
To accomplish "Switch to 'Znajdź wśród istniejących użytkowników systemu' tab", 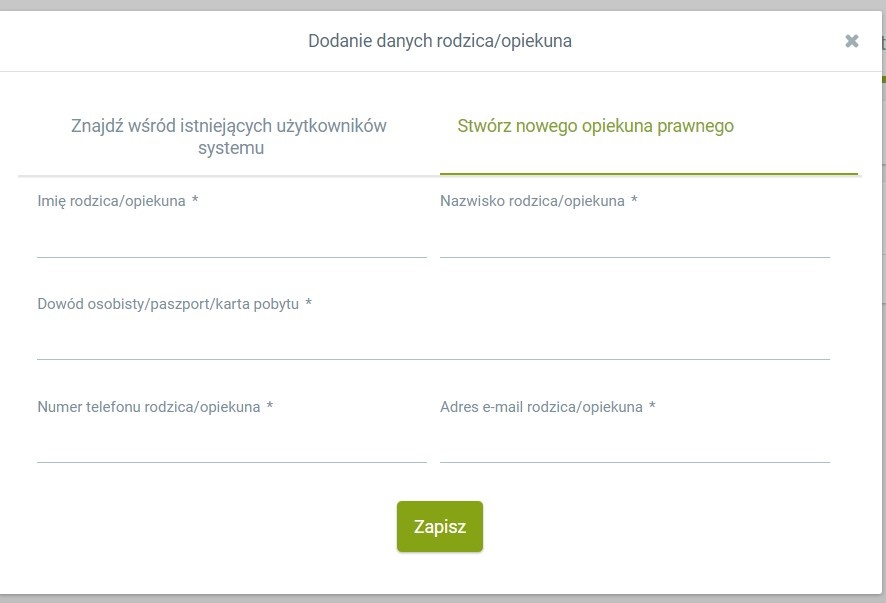I will pos(229,137).
